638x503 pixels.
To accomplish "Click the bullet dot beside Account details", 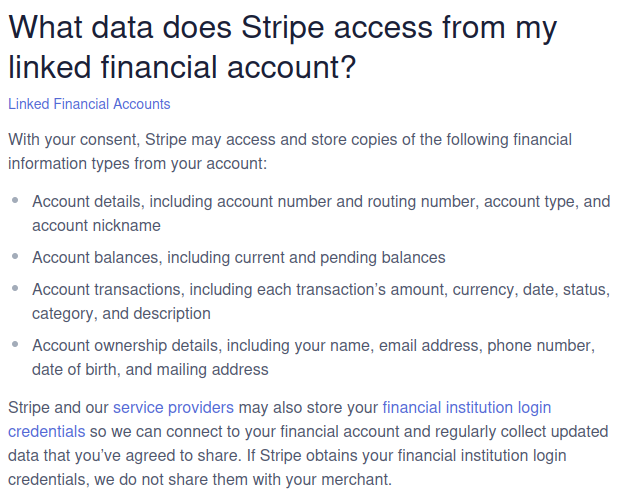I will (x=15, y=201).
